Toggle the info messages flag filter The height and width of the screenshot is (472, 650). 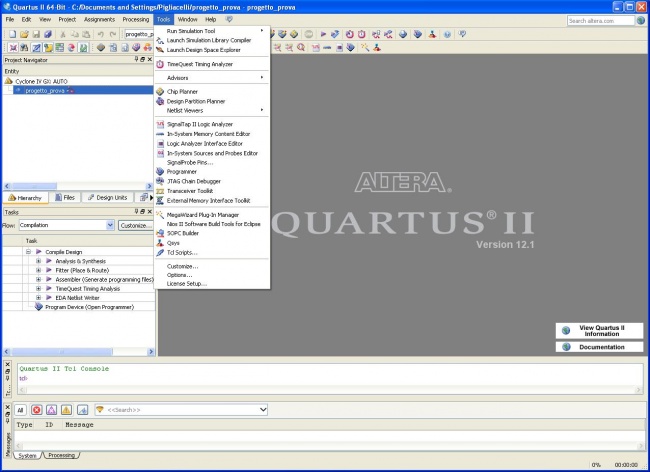82,410
